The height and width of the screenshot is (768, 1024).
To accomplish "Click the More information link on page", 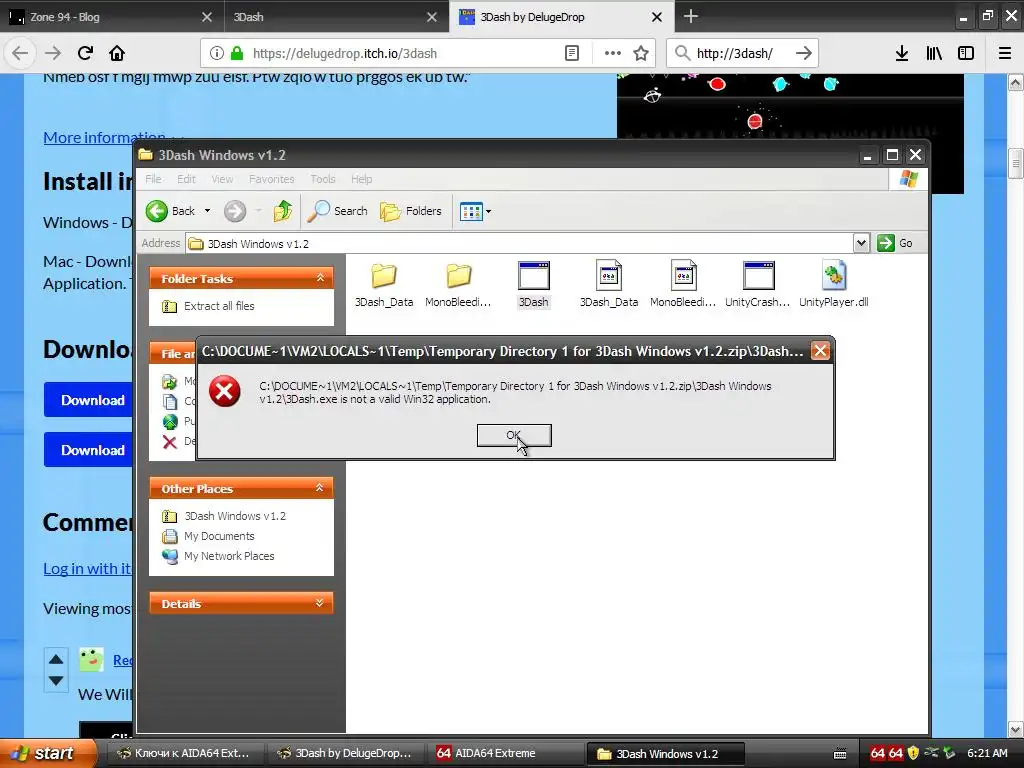I will (x=104, y=137).
